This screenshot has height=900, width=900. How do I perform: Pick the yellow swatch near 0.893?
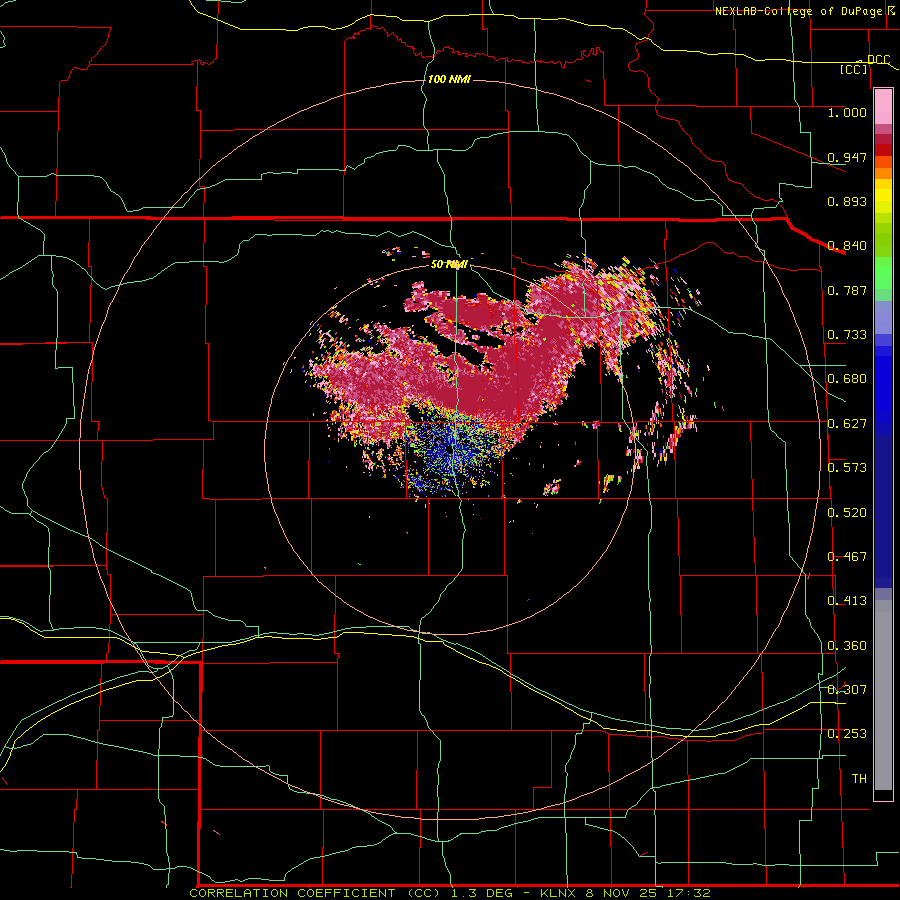point(883,196)
